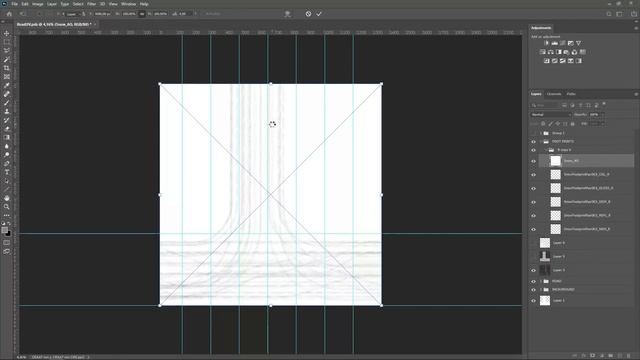
Task: Switch to warp mode icon
Action: coord(287,14)
